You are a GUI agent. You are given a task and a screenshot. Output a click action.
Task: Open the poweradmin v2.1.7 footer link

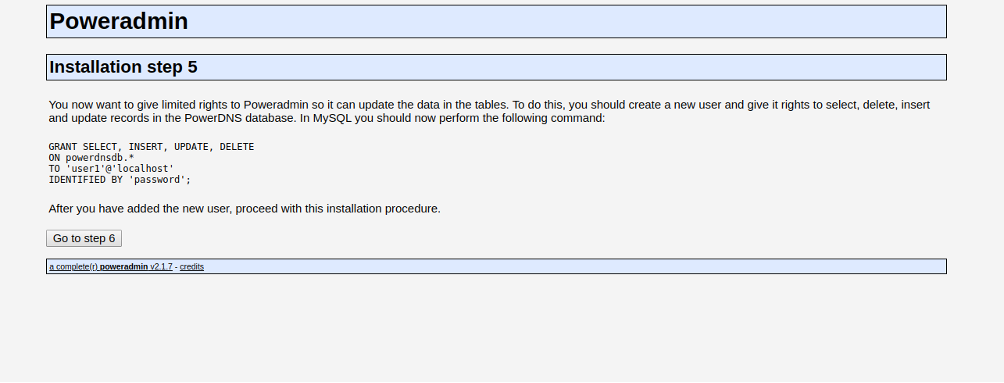(x=111, y=266)
